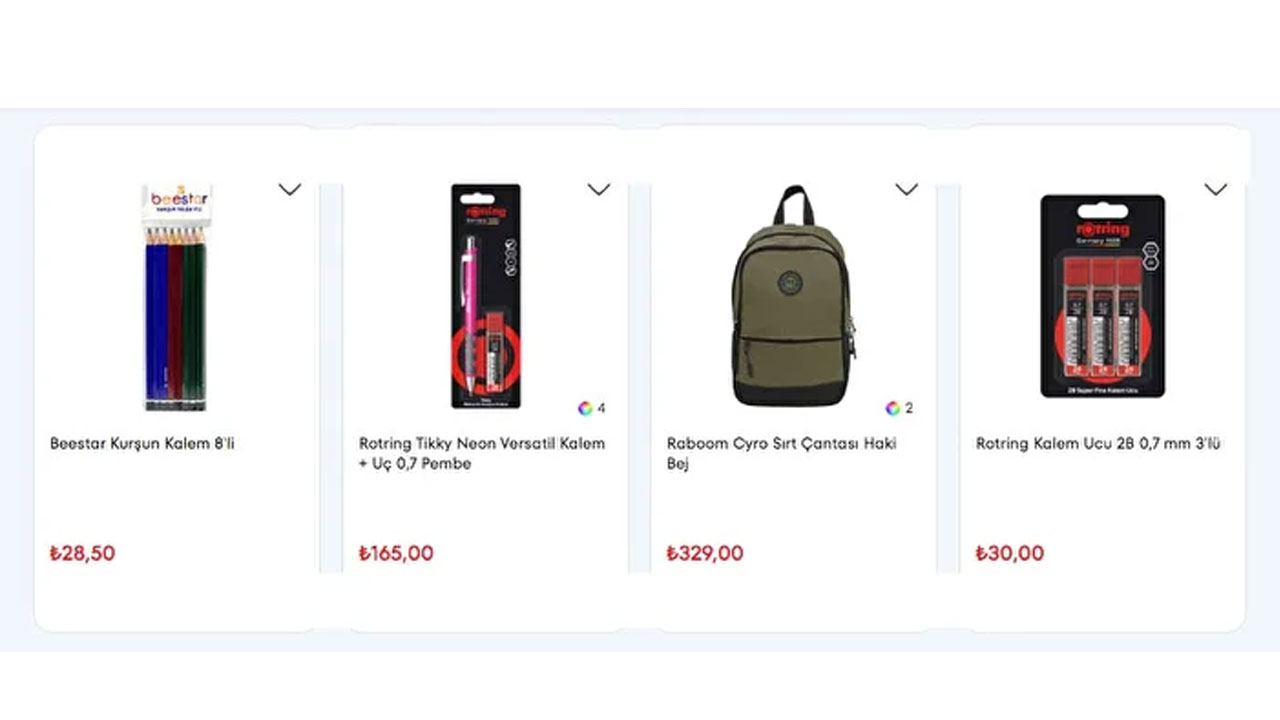
Task: Click the ₺28,50 price
Action: pyautogui.click(x=82, y=553)
